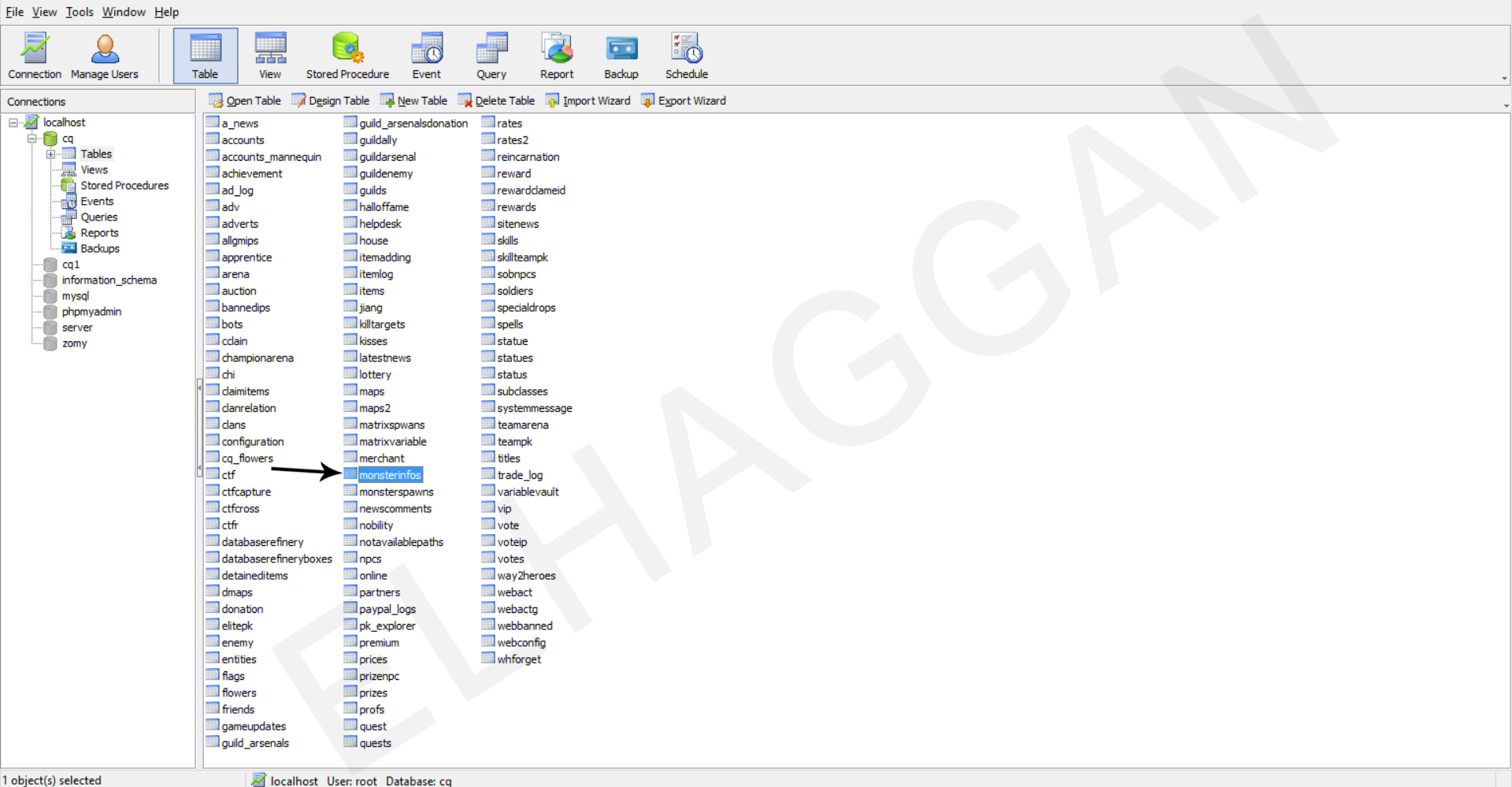The image size is (1512, 787).
Task: Select Reports in the tree
Action: [x=99, y=232]
